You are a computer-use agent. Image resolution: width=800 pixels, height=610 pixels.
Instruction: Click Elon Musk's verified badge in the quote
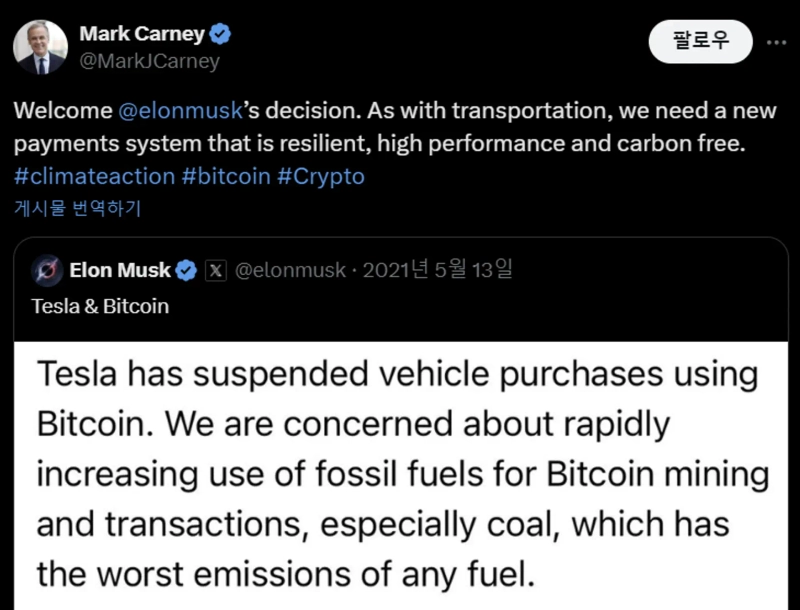click(x=186, y=270)
